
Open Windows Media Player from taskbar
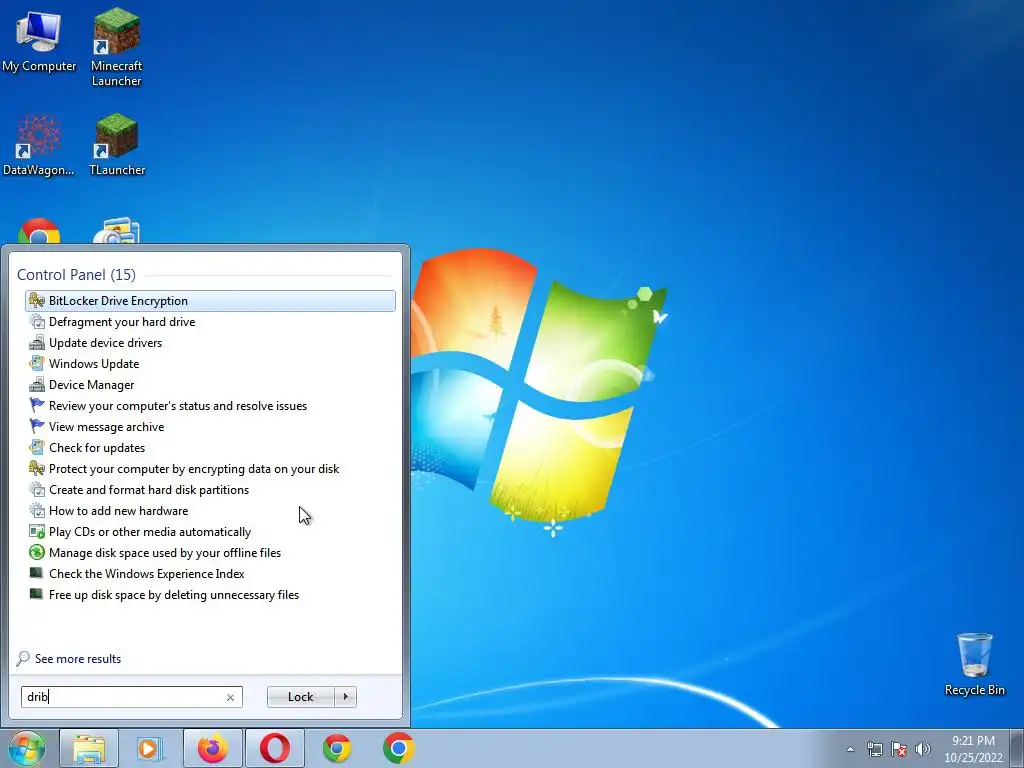tap(150, 748)
